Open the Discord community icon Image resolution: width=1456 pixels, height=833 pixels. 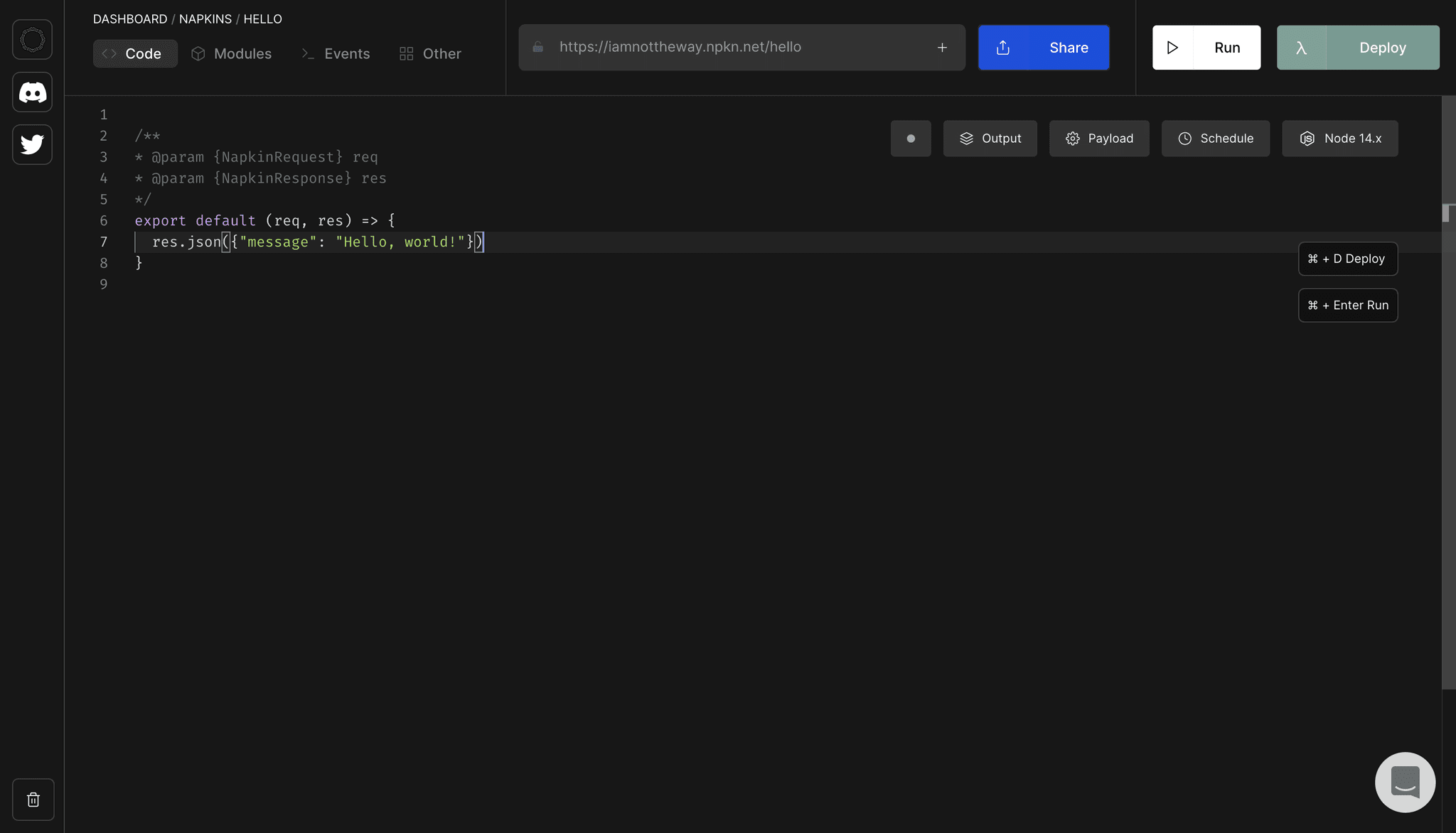tap(33, 92)
